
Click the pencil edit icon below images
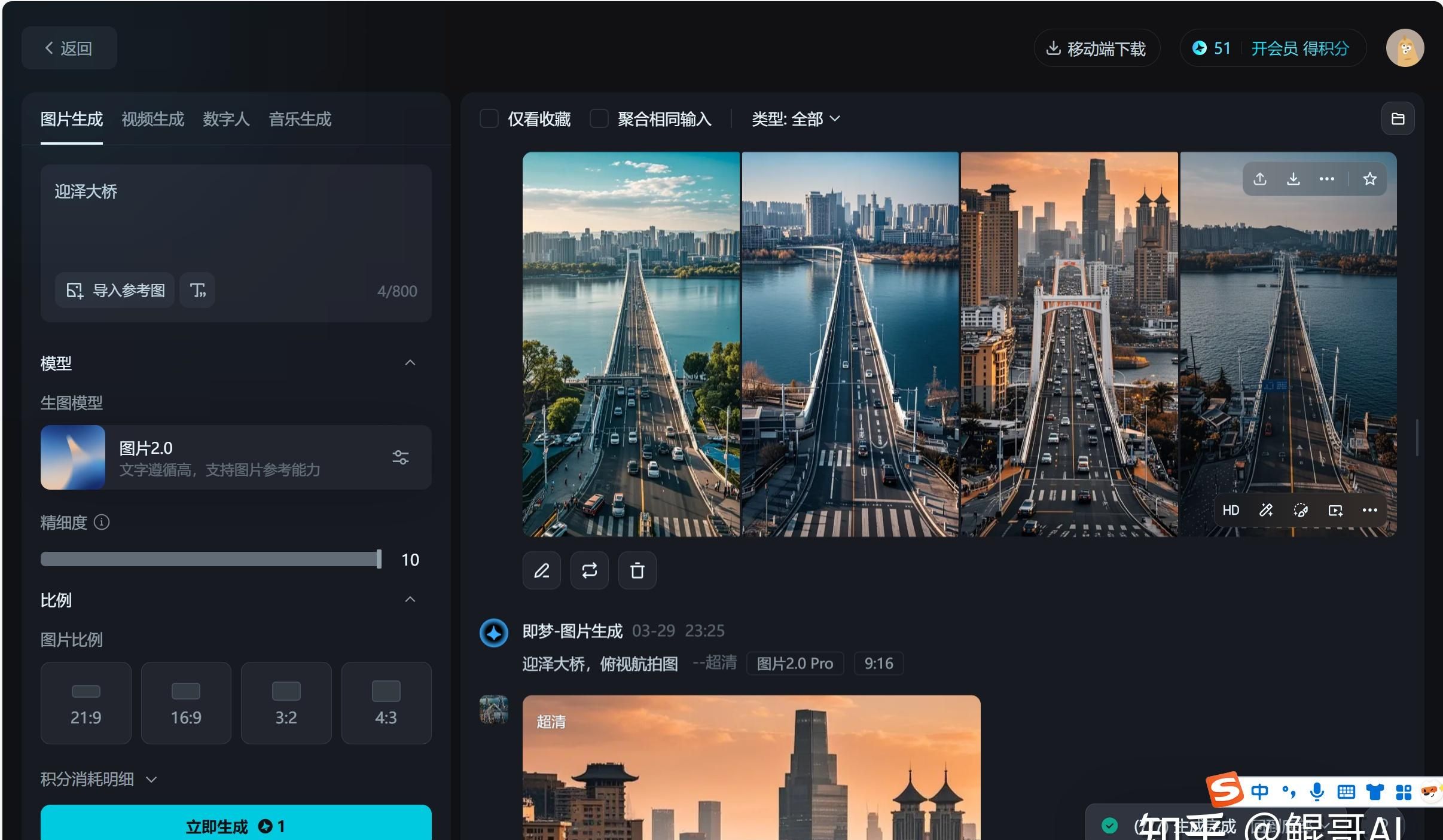(542, 570)
